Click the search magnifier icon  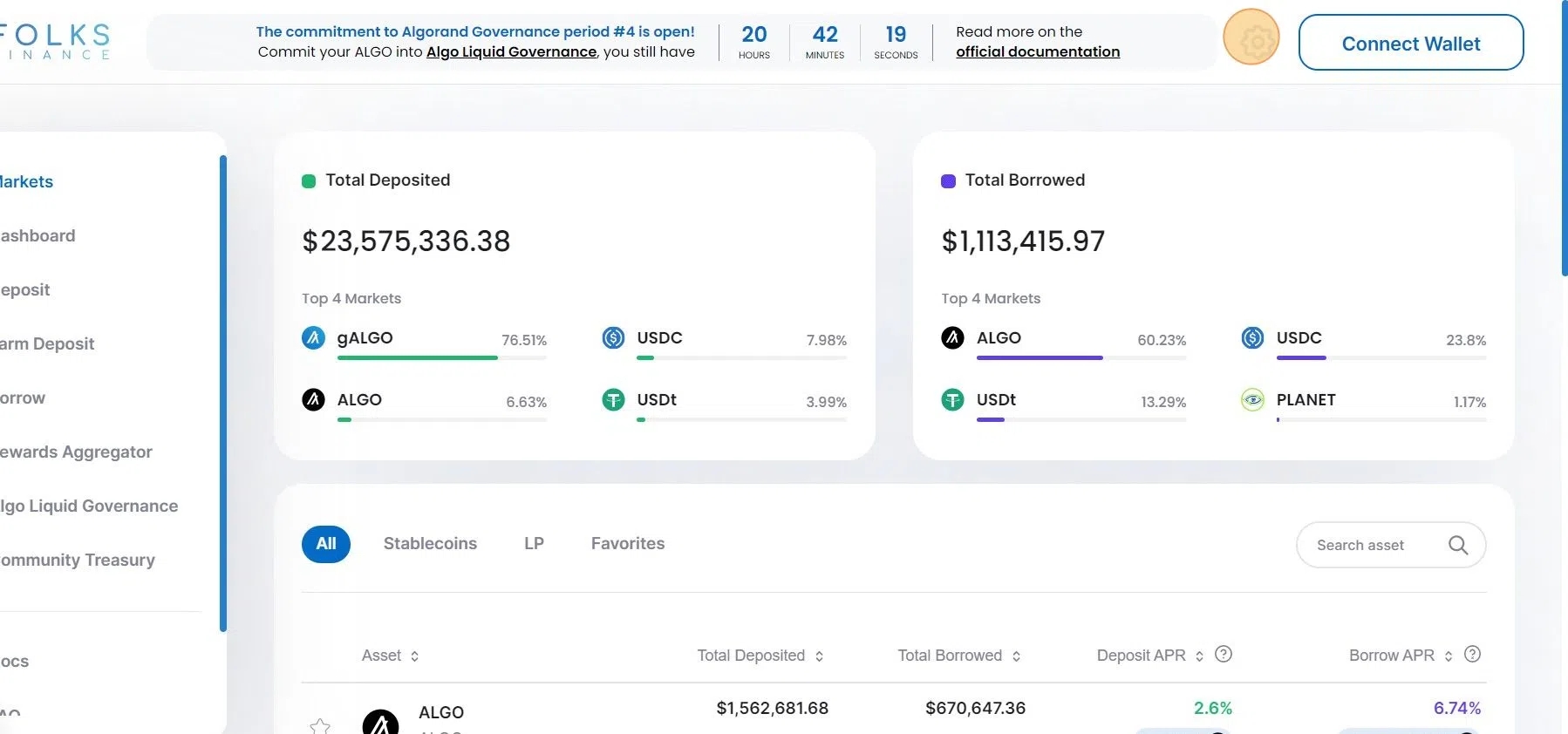click(x=1457, y=545)
